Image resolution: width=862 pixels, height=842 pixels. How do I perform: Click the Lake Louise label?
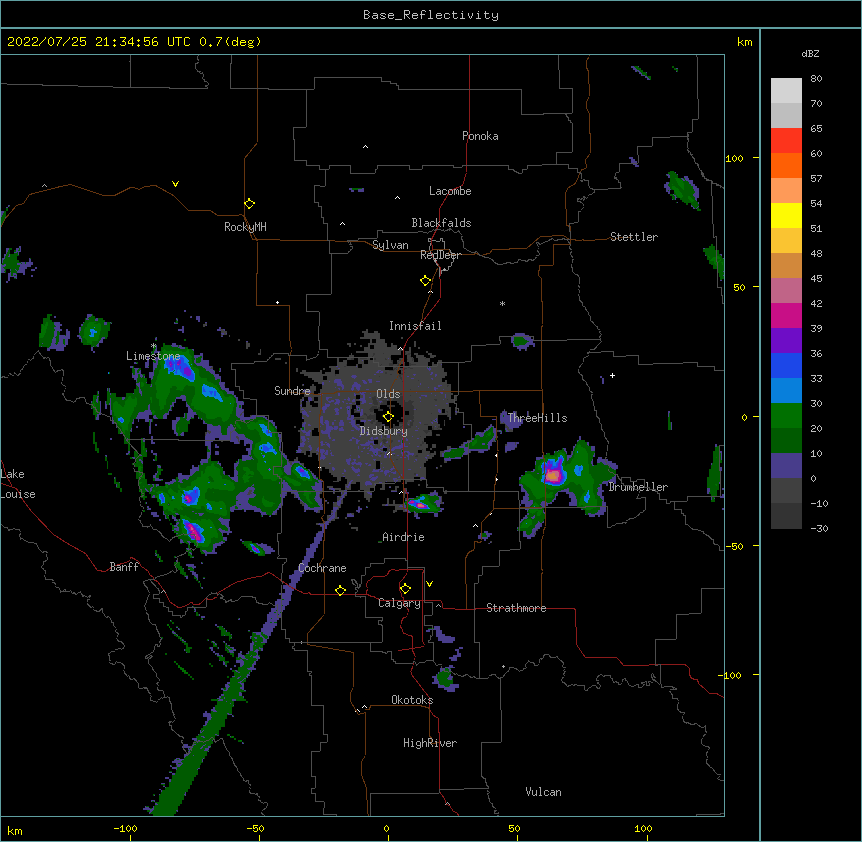coord(18,484)
